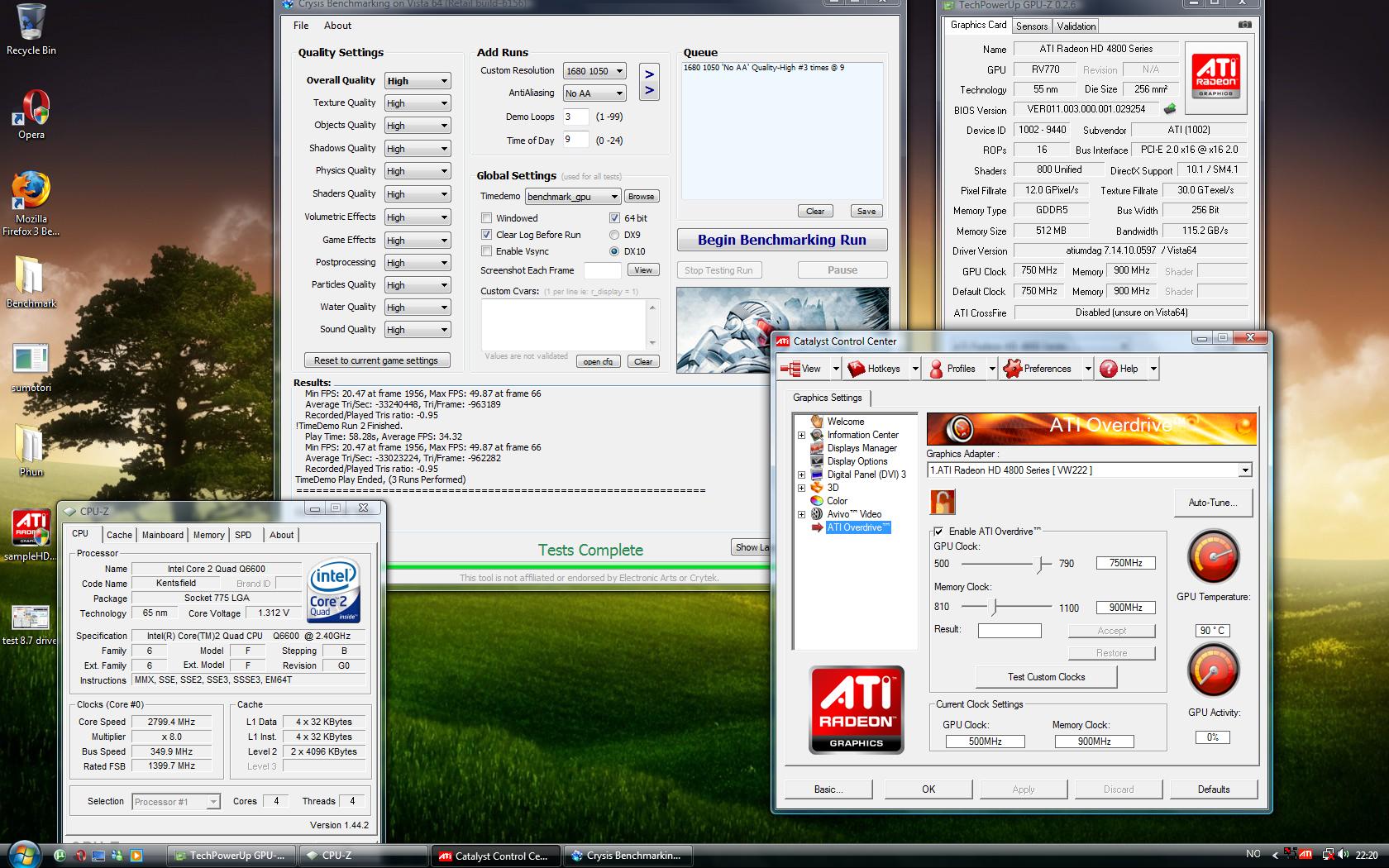
Task: Click the Profiles icon in Catalyst toolbar
Action: click(x=936, y=369)
